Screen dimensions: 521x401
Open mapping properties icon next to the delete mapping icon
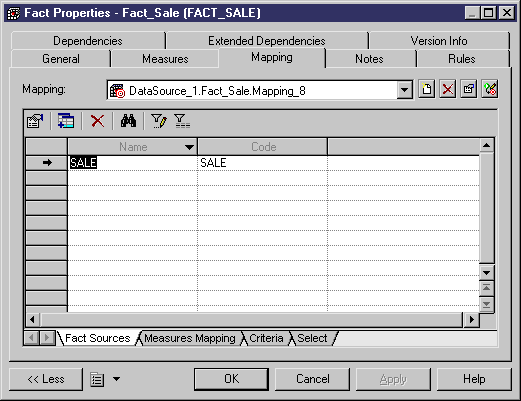(468, 89)
